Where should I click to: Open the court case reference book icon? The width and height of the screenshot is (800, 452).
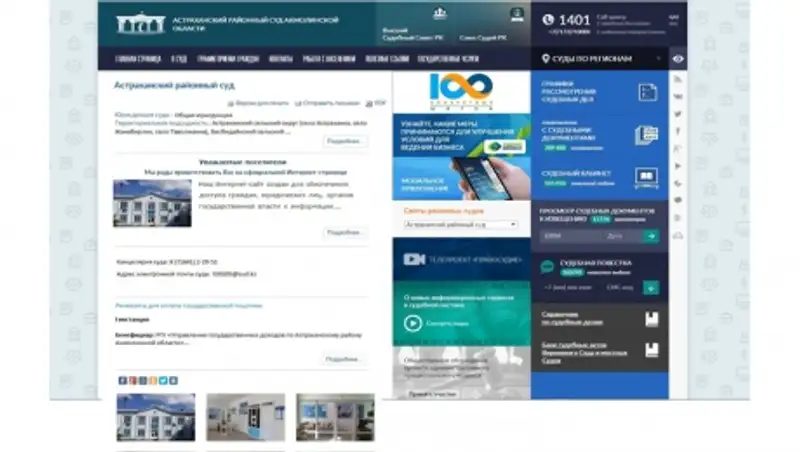point(652,319)
